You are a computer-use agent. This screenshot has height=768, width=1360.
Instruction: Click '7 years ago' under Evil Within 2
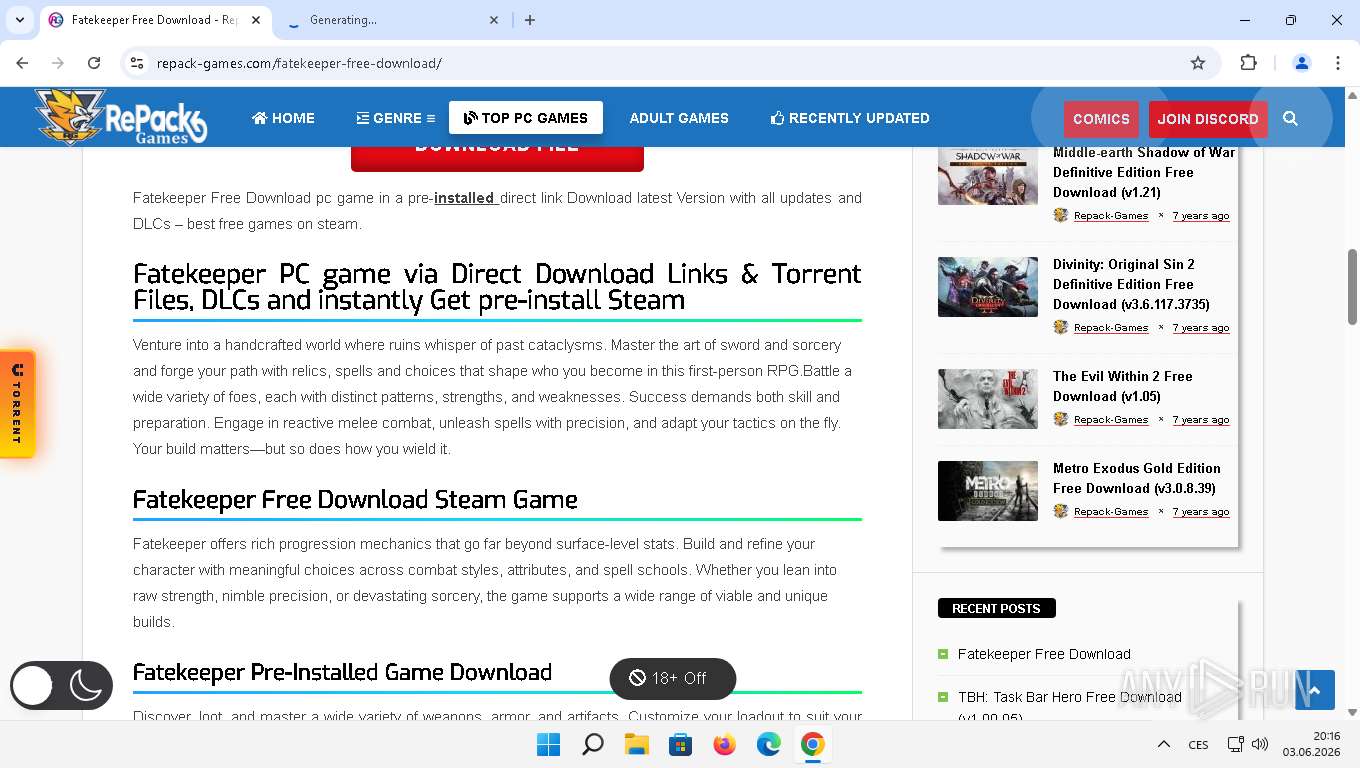pyautogui.click(x=1201, y=420)
